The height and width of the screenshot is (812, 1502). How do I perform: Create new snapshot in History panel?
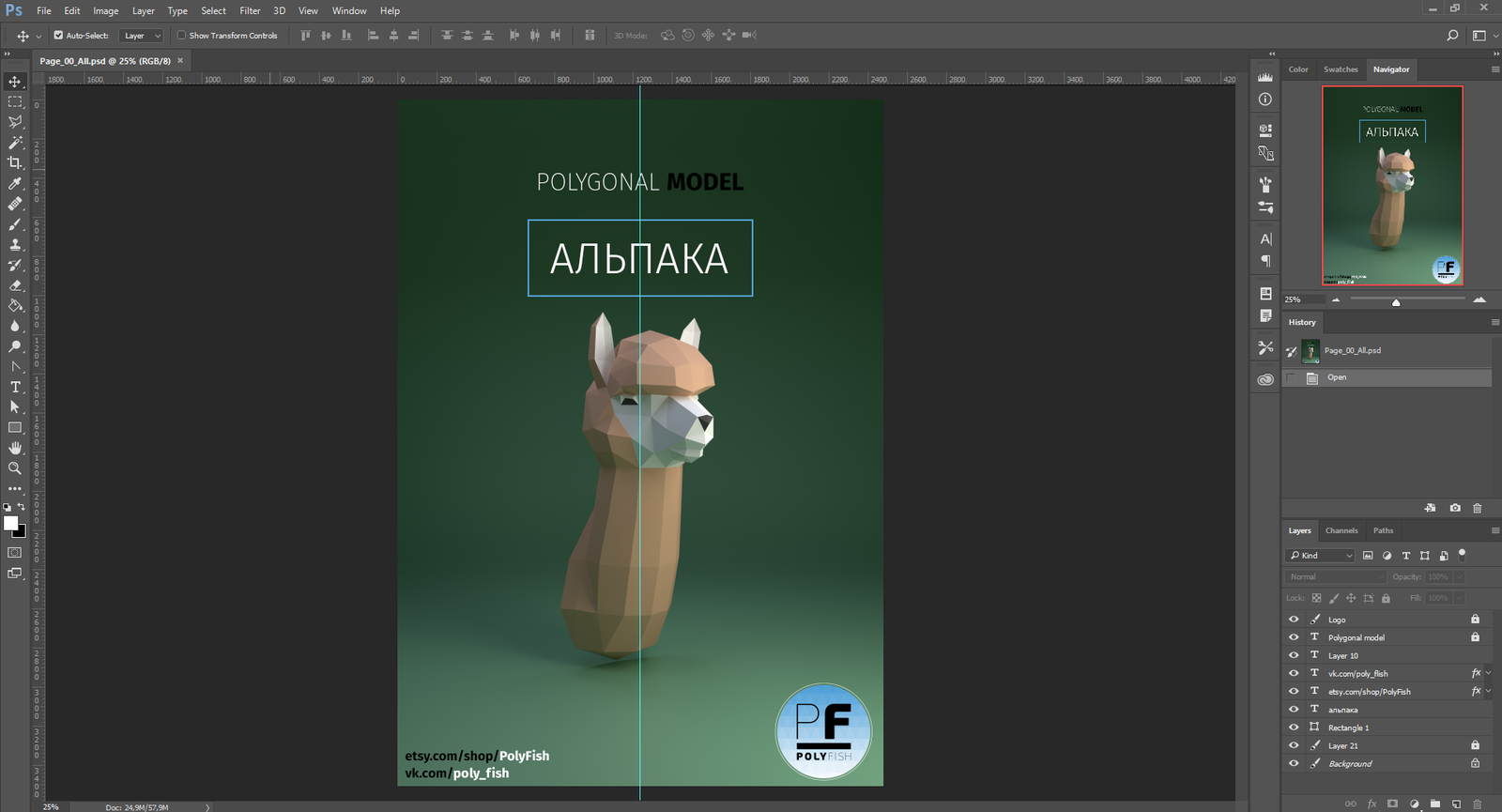[1455, 508]
